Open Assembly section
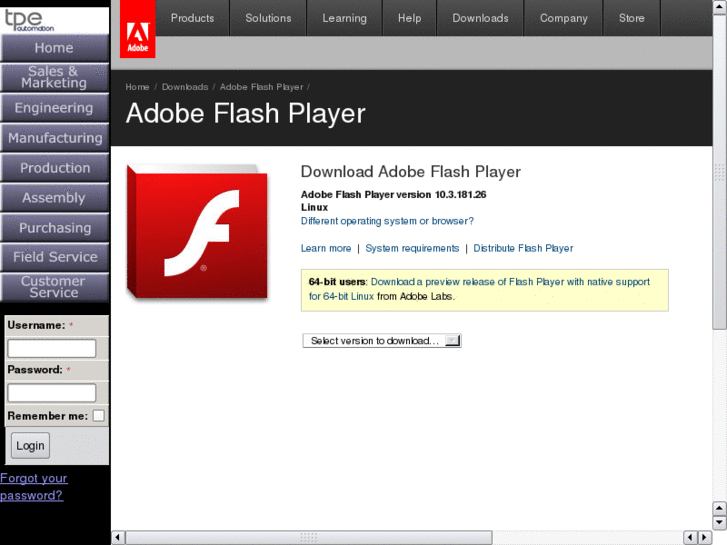 point(55,198)
